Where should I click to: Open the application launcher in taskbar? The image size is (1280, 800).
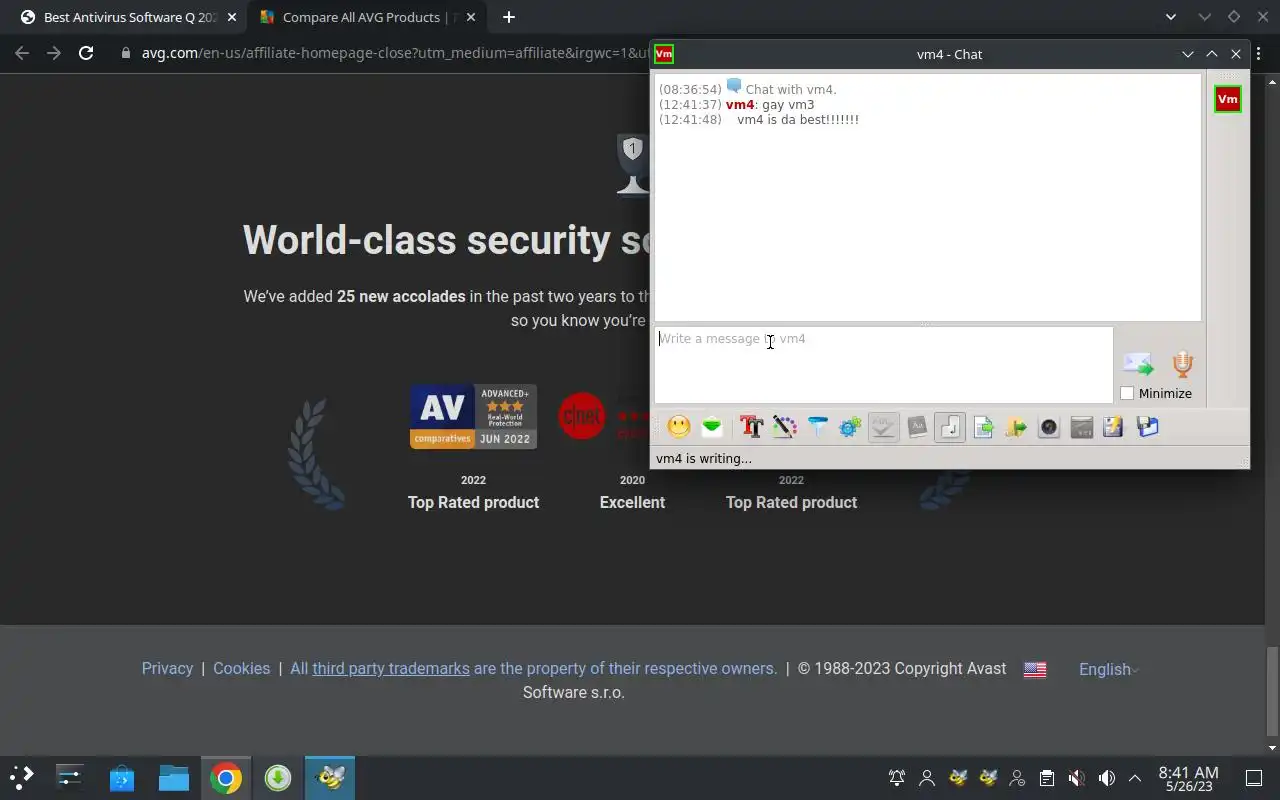21,777
